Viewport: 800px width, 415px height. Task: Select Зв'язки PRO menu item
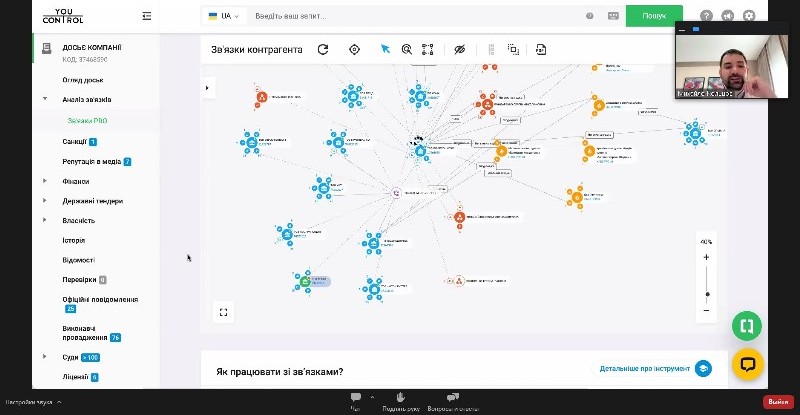tap(87, 121)
